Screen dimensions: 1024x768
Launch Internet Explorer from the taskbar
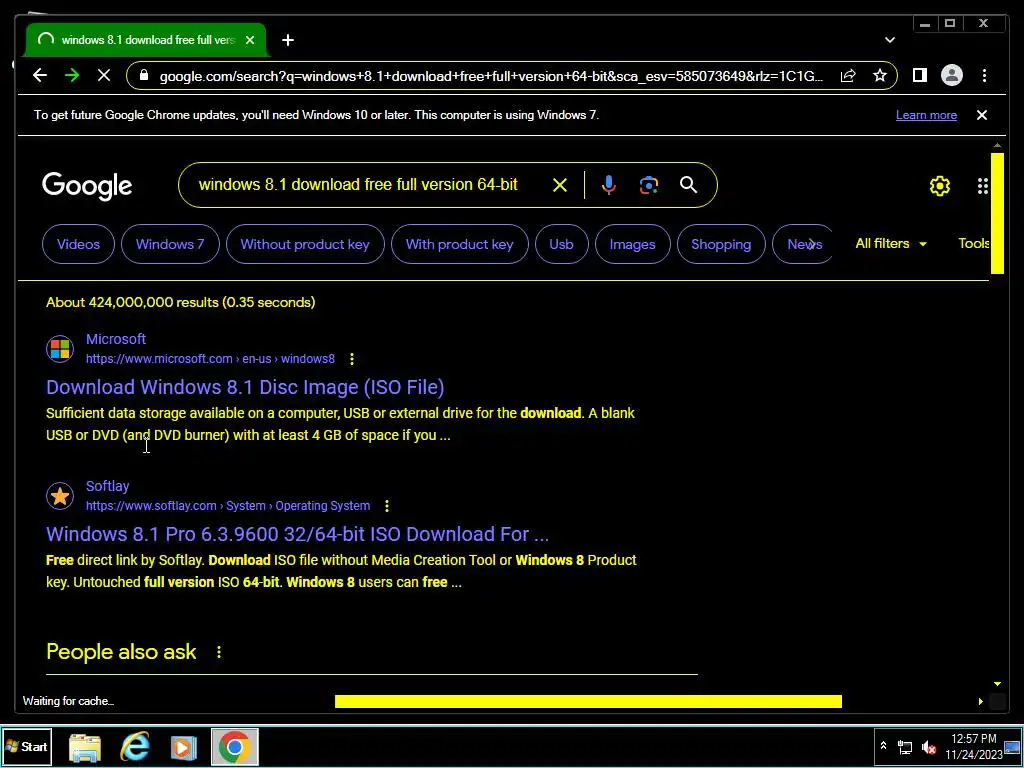pos(135,747)
